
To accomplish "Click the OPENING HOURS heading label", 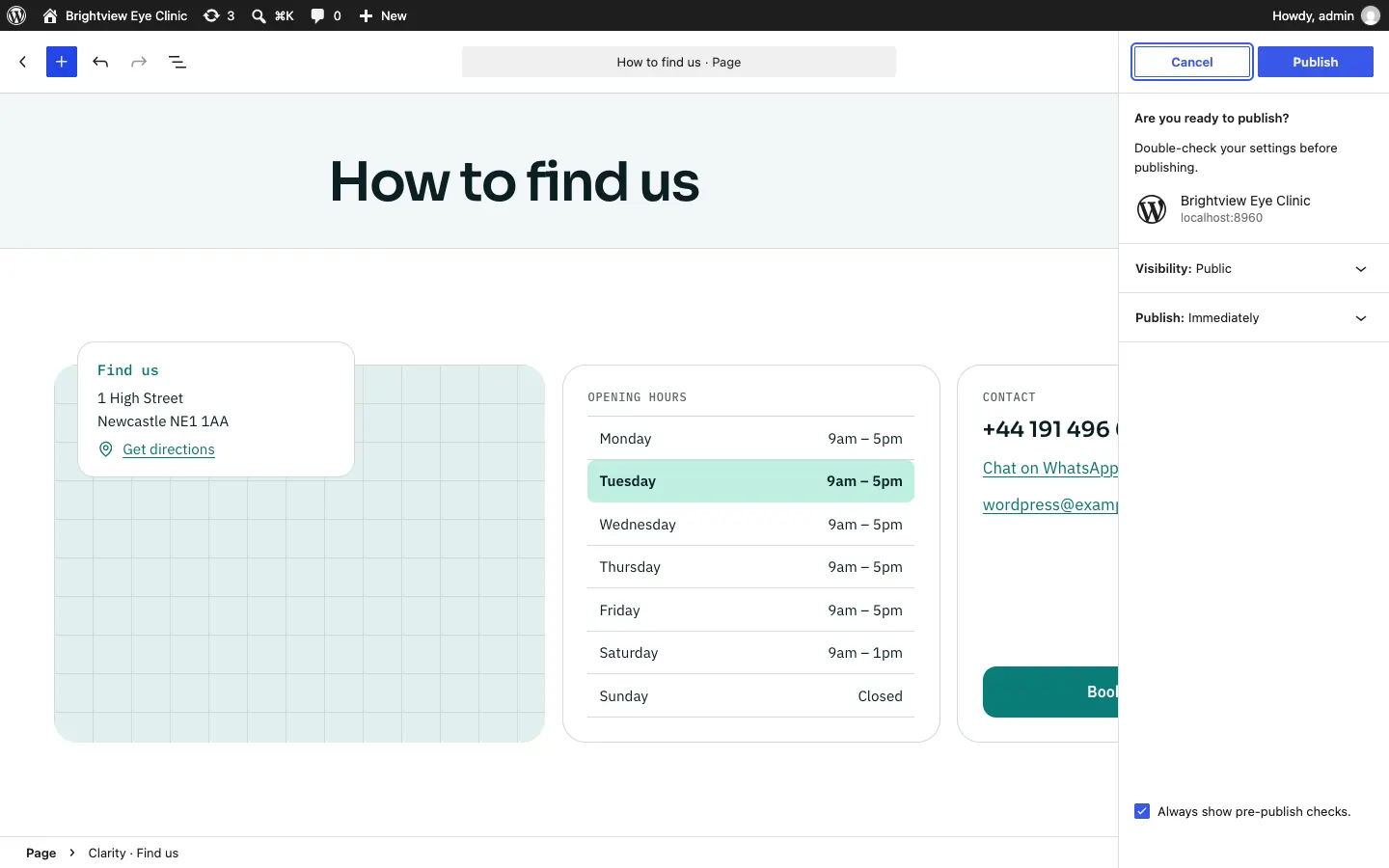I will click(638, 397).
